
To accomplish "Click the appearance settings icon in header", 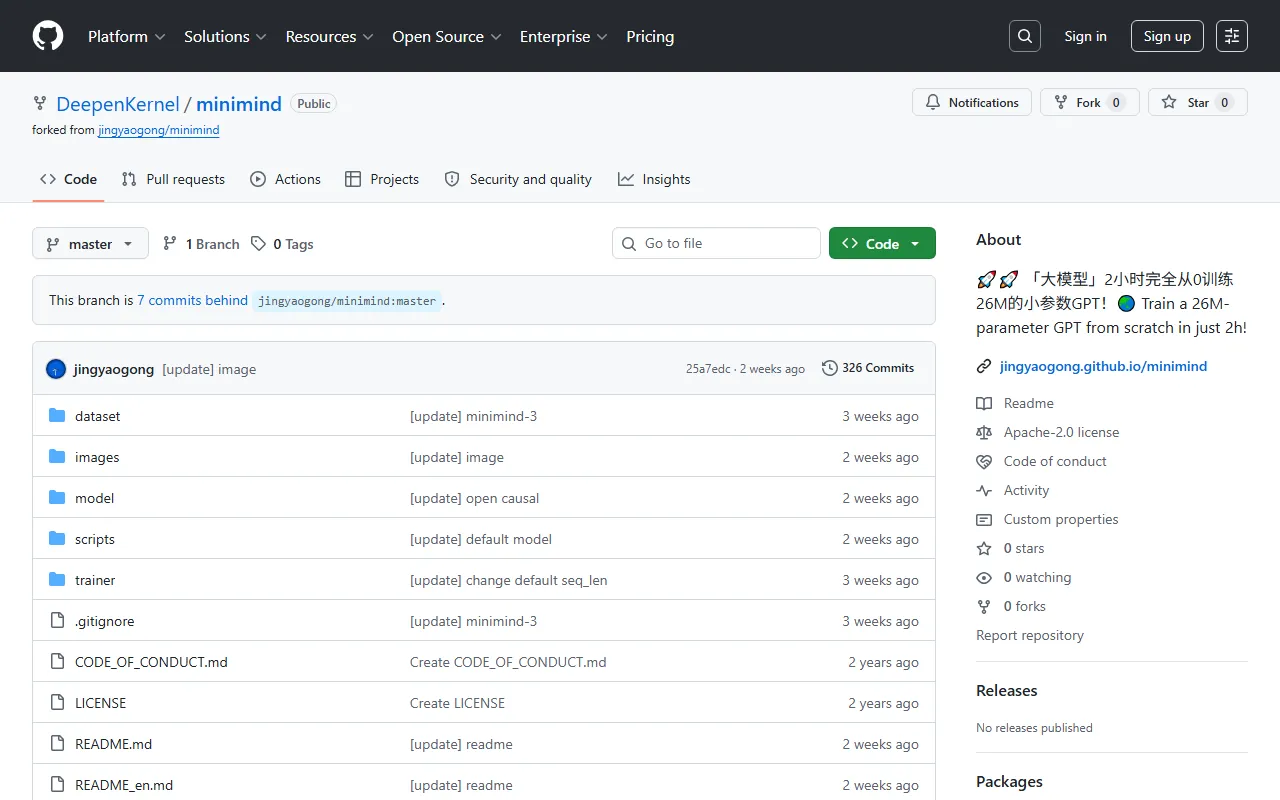I will tap(1231, 36).
